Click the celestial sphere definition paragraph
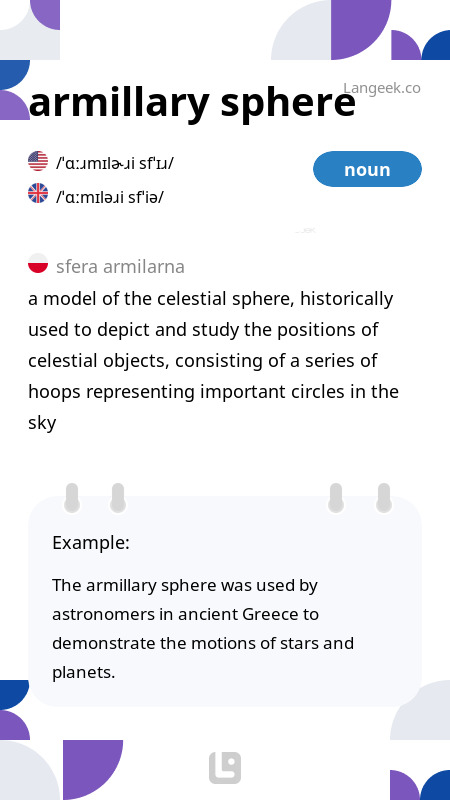The image size is (450, 800). tap(213, 360)
